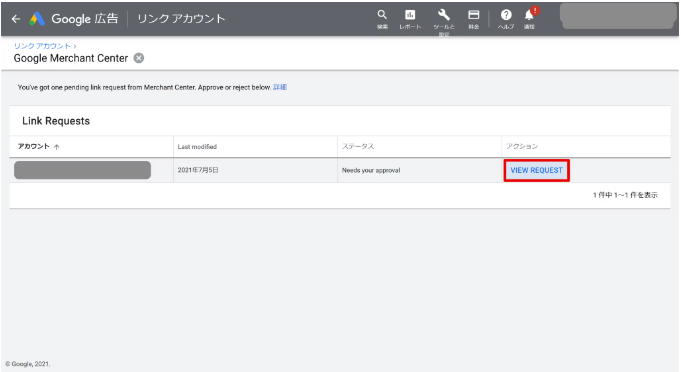Click the Last modified column header
The image size is (681, 372).
click(x=197, y=147)
